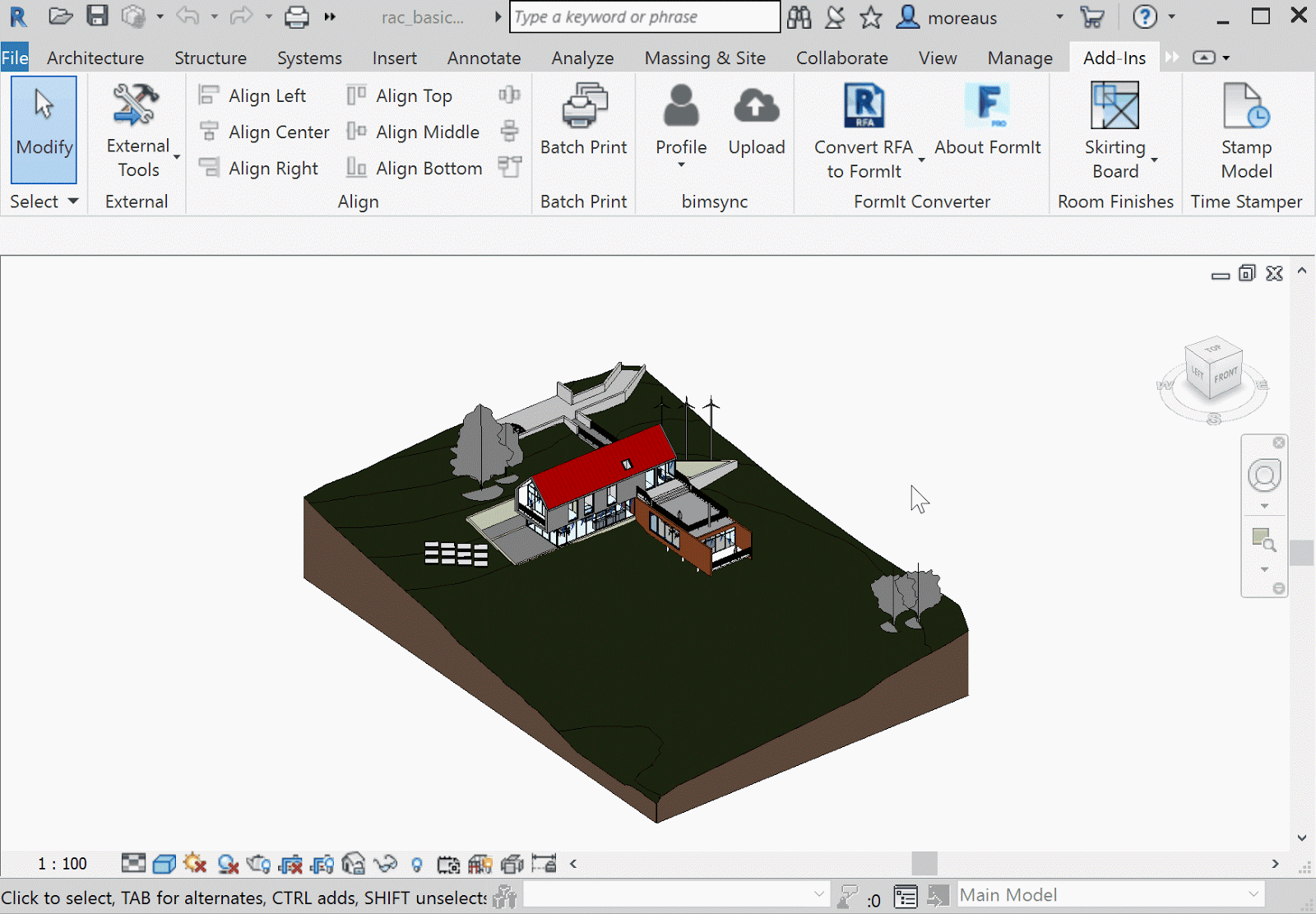Open Temporary Hide/Isolate glasses control
The width and height of the screenshot is (1316, 914).
click(x=386, y=864)
